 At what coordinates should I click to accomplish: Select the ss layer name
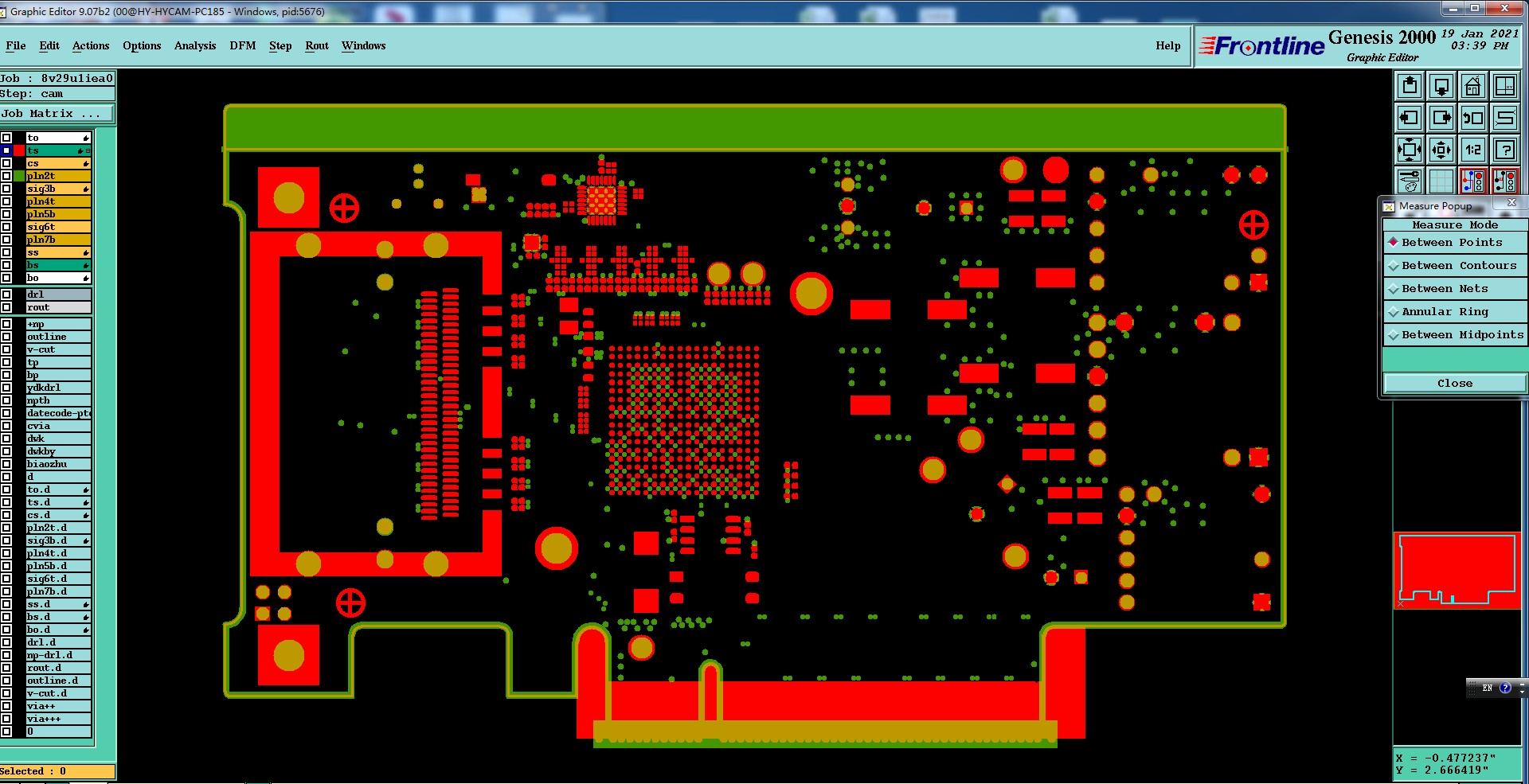[58, 252]
